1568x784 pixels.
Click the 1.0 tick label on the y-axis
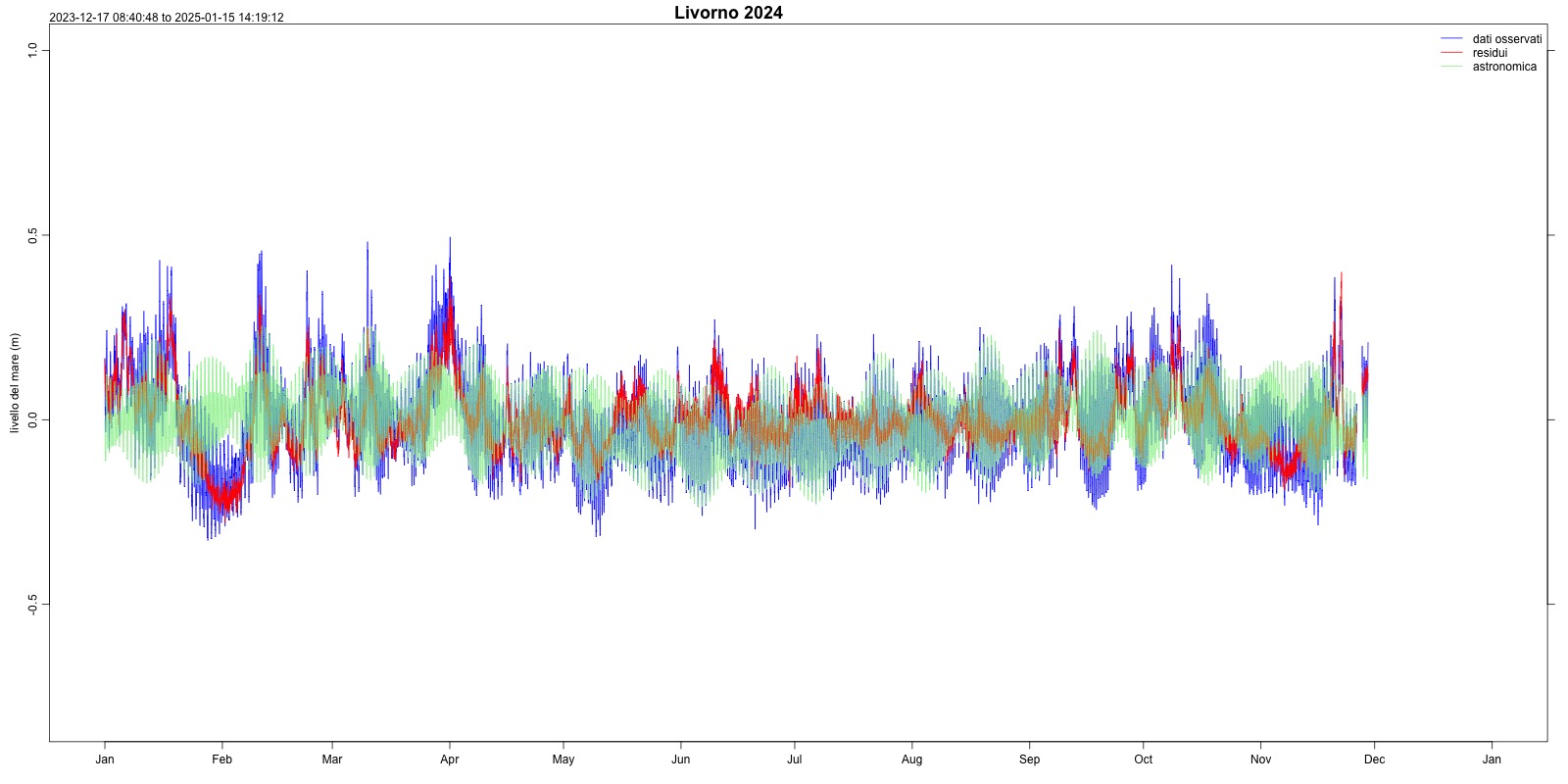coord(32,50)
